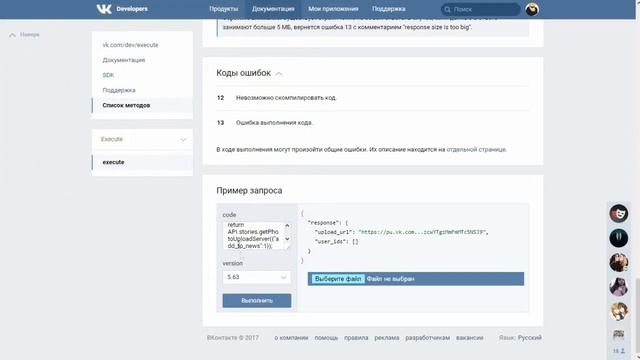Viewport: 640px width, 360px height.
Task: Click the Коды ошибок heading
Action: (x=243, y=73)
